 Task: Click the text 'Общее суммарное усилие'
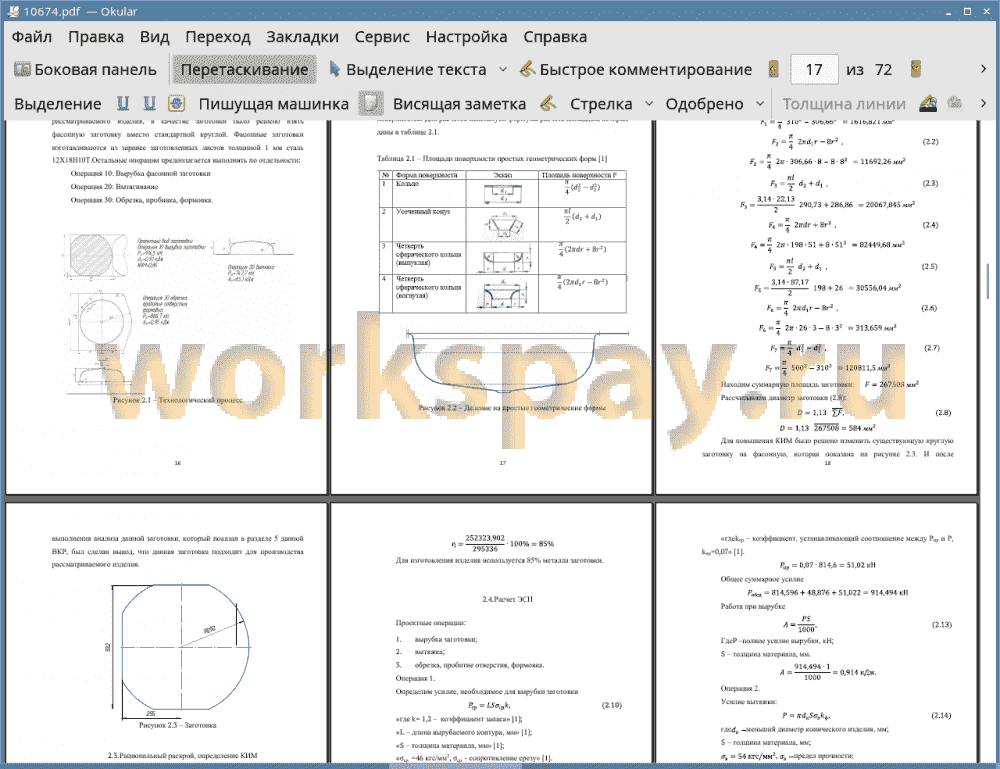pos(761,579)
